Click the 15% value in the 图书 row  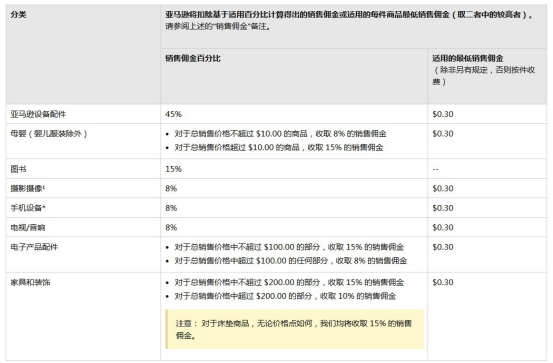[x=174, y=169]
